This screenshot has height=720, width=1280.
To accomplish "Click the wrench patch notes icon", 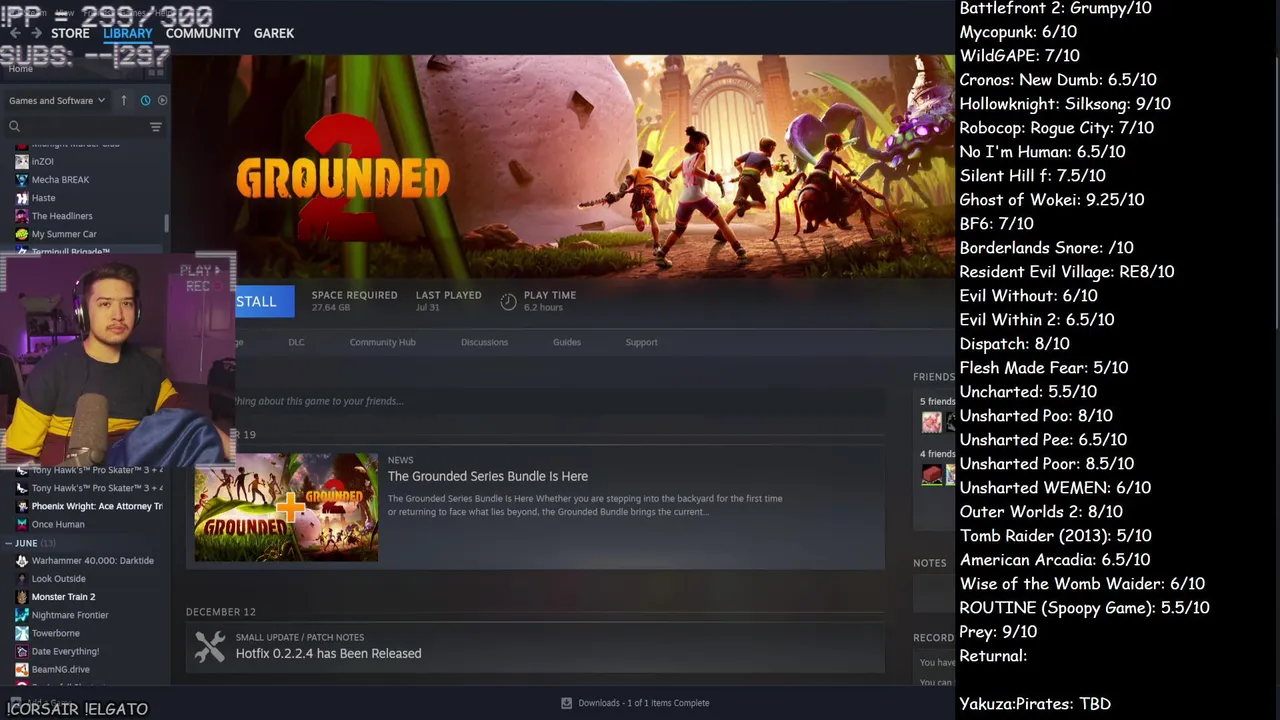I will (209, 646).
